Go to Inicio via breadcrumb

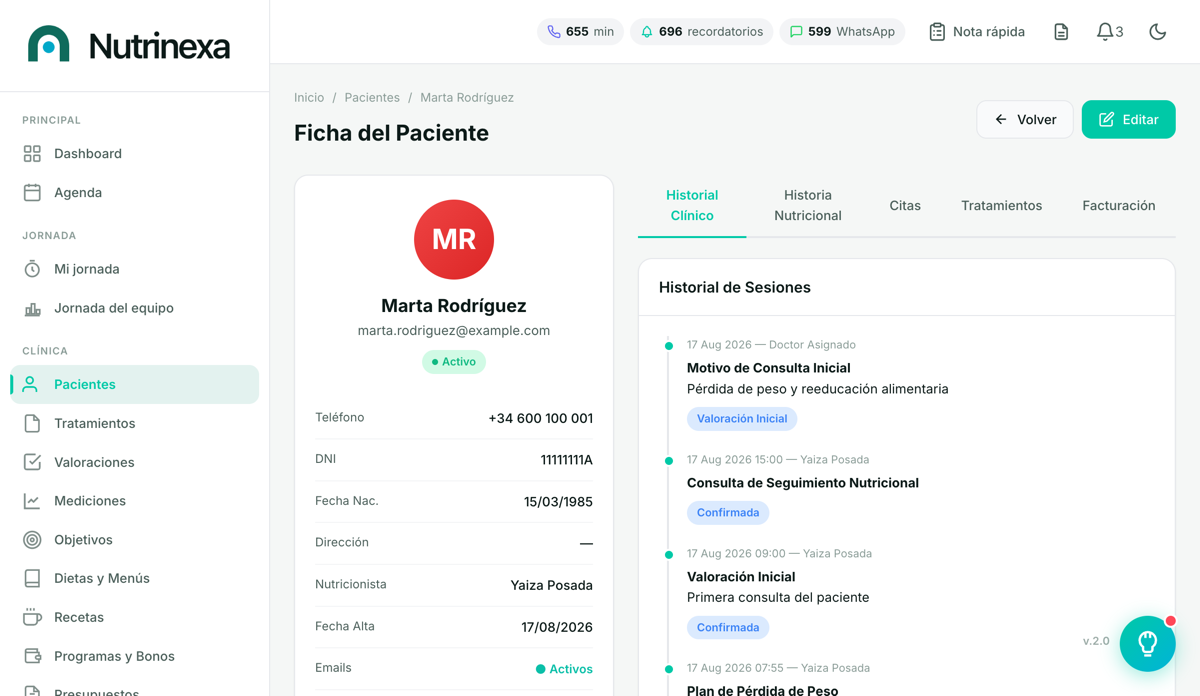point(309,98)
